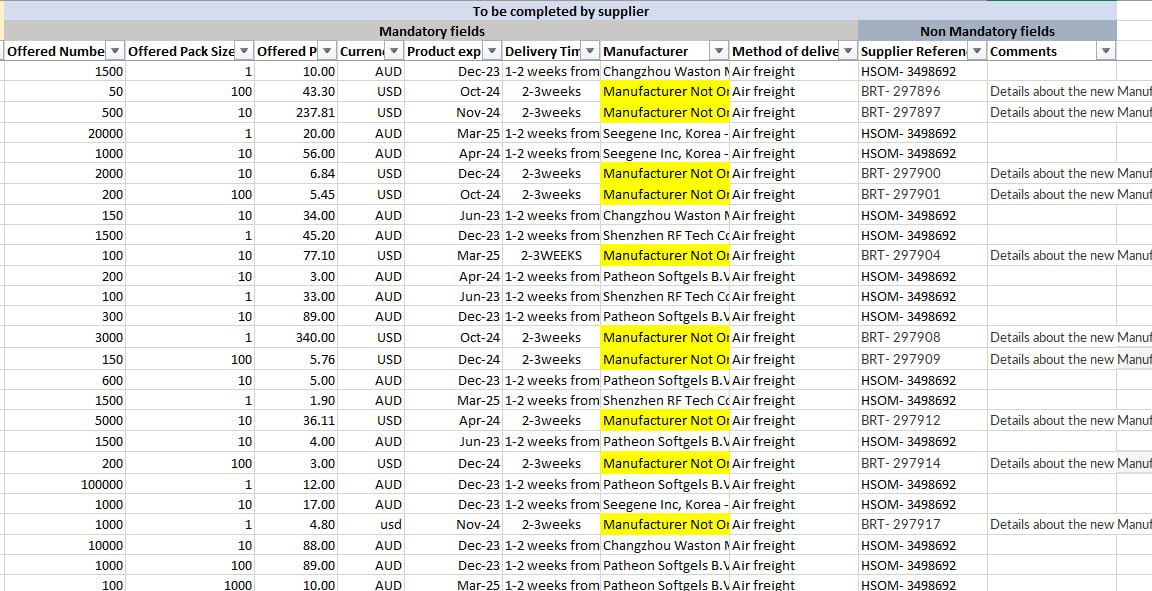Select the Manufacturer column header cell
Screen dimensions: 1152x591
pyautogui.click(x=665, y=51)
